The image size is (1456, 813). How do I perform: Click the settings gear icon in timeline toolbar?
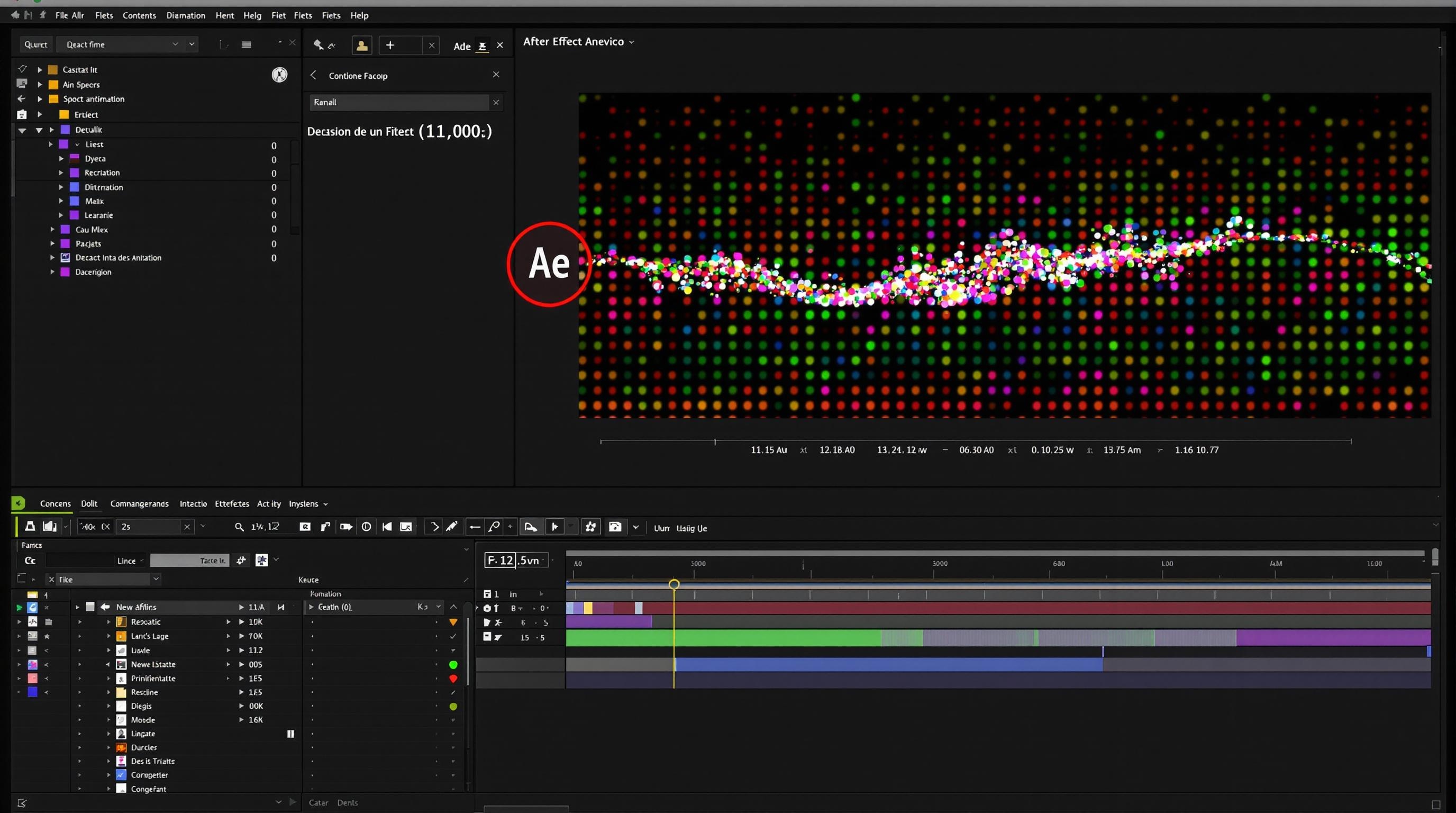point(590,526)
